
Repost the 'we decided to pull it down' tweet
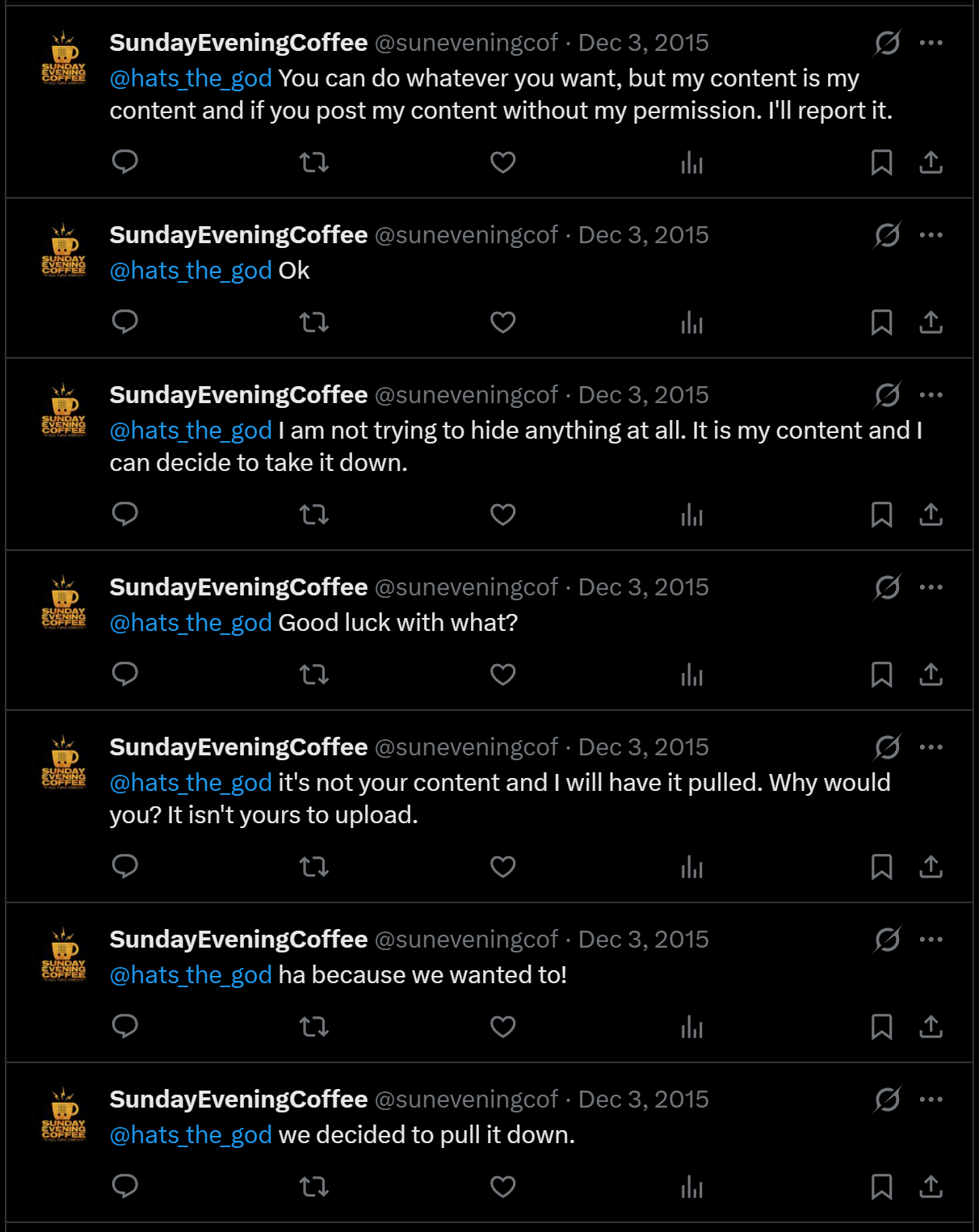(313, 1187)
